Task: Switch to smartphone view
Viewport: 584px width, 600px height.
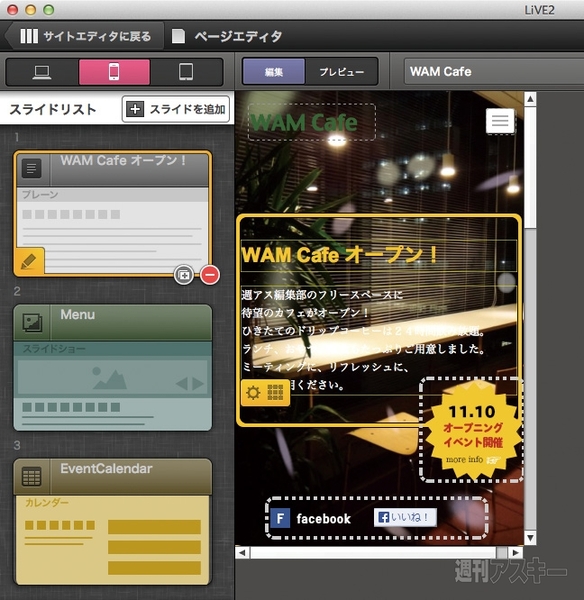Action: click(x=114, y=72)
